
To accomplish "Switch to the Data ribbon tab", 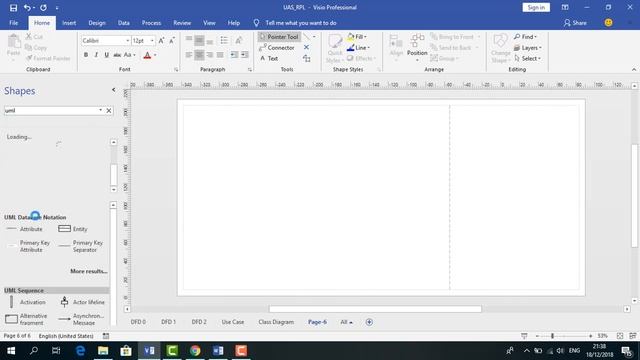I will pyautogui.click(x=124, y=23).
